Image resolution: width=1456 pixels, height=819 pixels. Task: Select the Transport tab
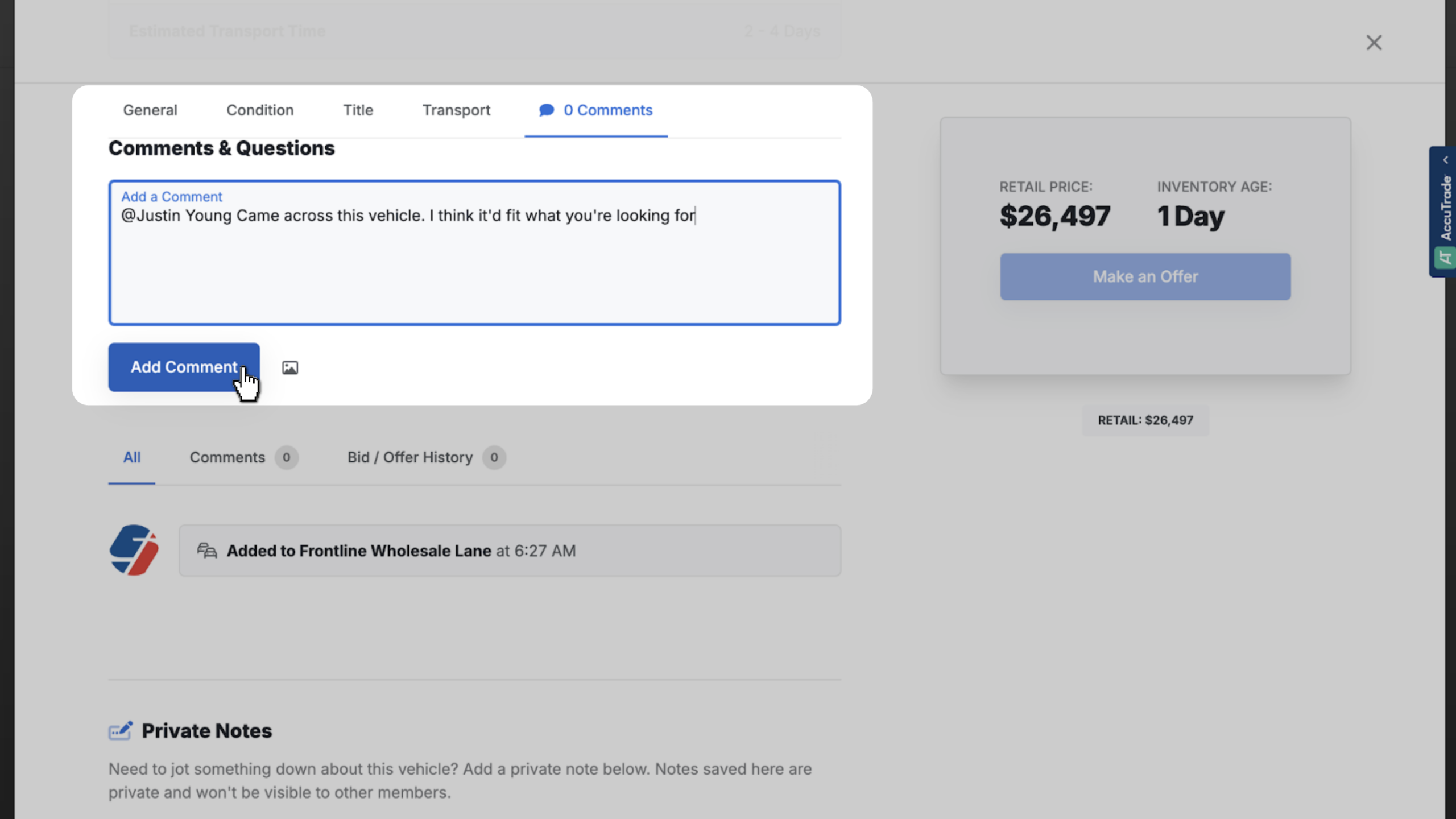(x=456, y=110)
